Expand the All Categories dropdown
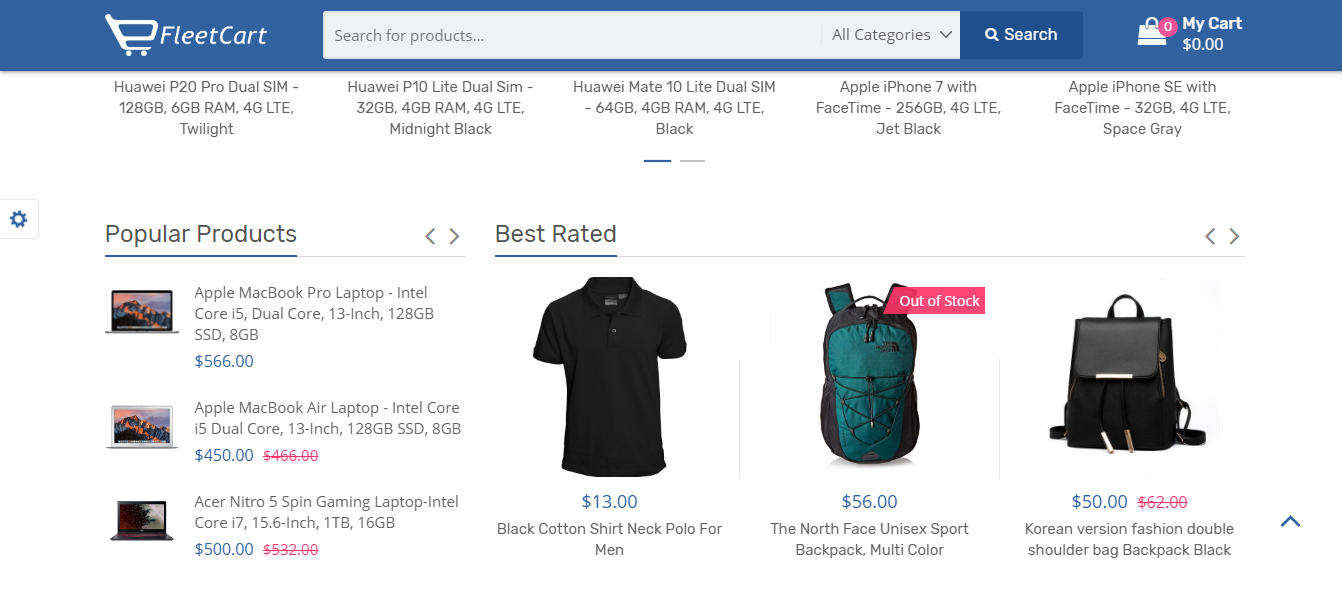 pos(891,35)
